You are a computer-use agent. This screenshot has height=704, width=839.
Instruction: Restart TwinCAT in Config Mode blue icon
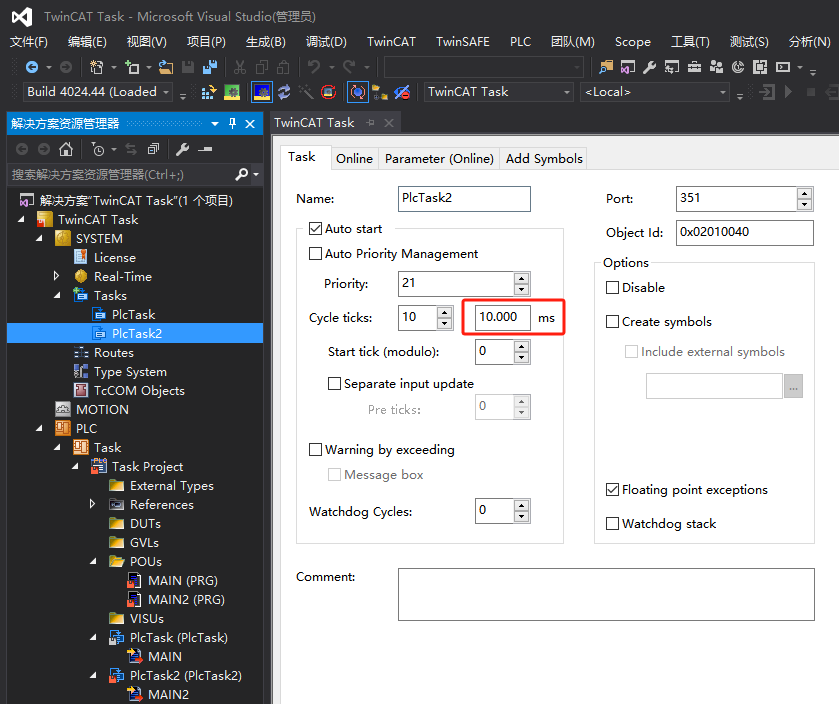click(x=262, y=93)
